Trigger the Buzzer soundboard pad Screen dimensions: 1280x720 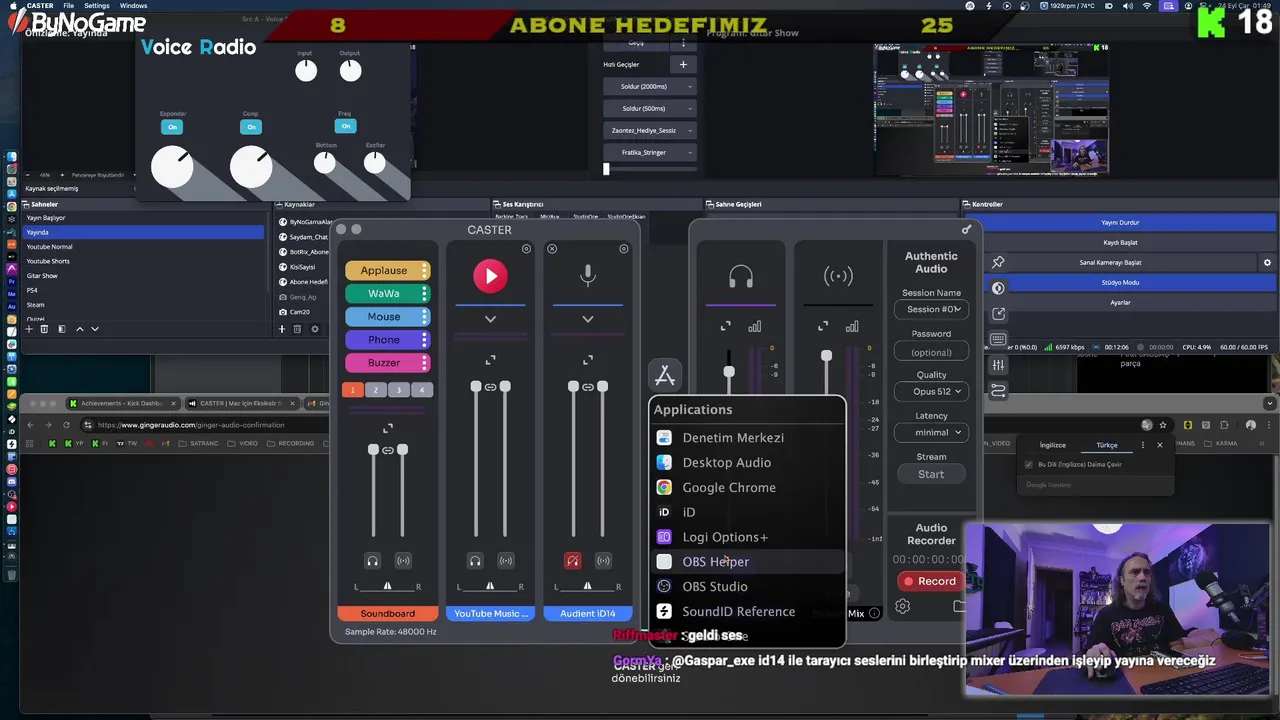point(387,363)
